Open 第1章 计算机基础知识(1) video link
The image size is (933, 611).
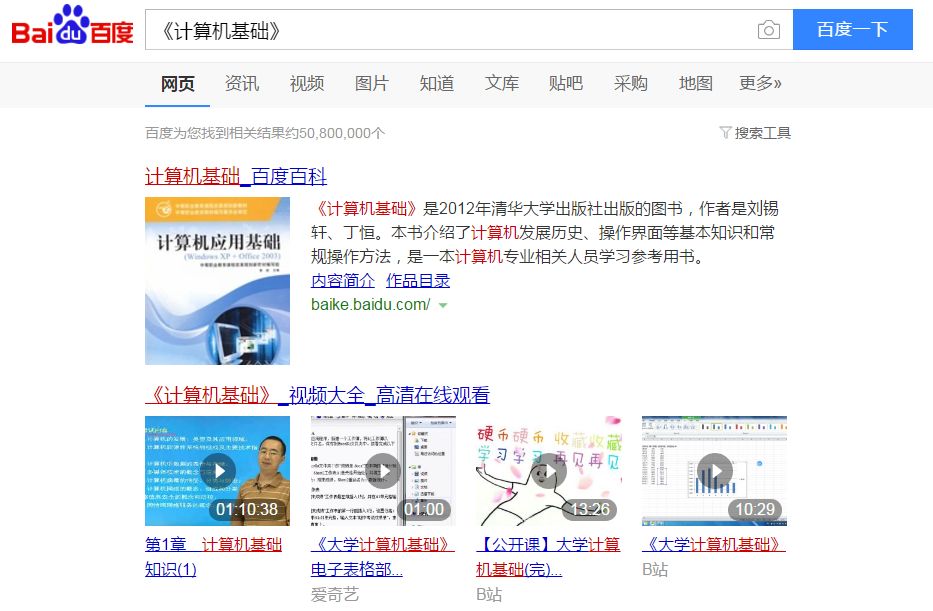tap(214, 557)
